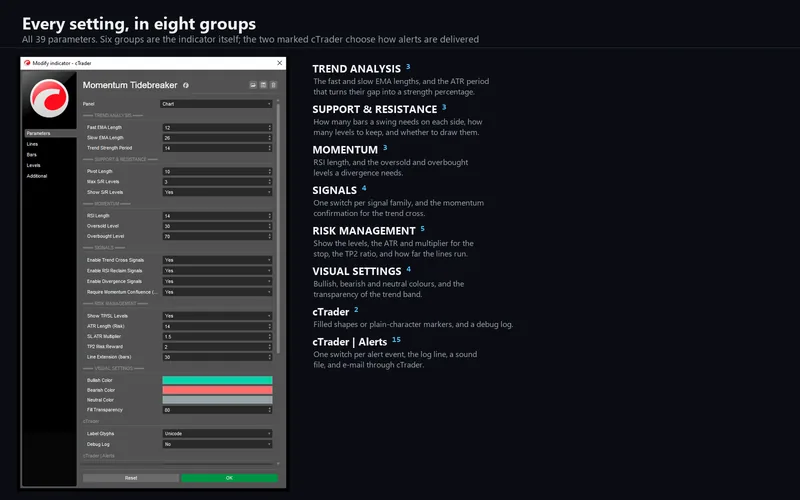Switch to the Additional tab
This screenshot has height=500, width=800.
(x=37, y=176)
